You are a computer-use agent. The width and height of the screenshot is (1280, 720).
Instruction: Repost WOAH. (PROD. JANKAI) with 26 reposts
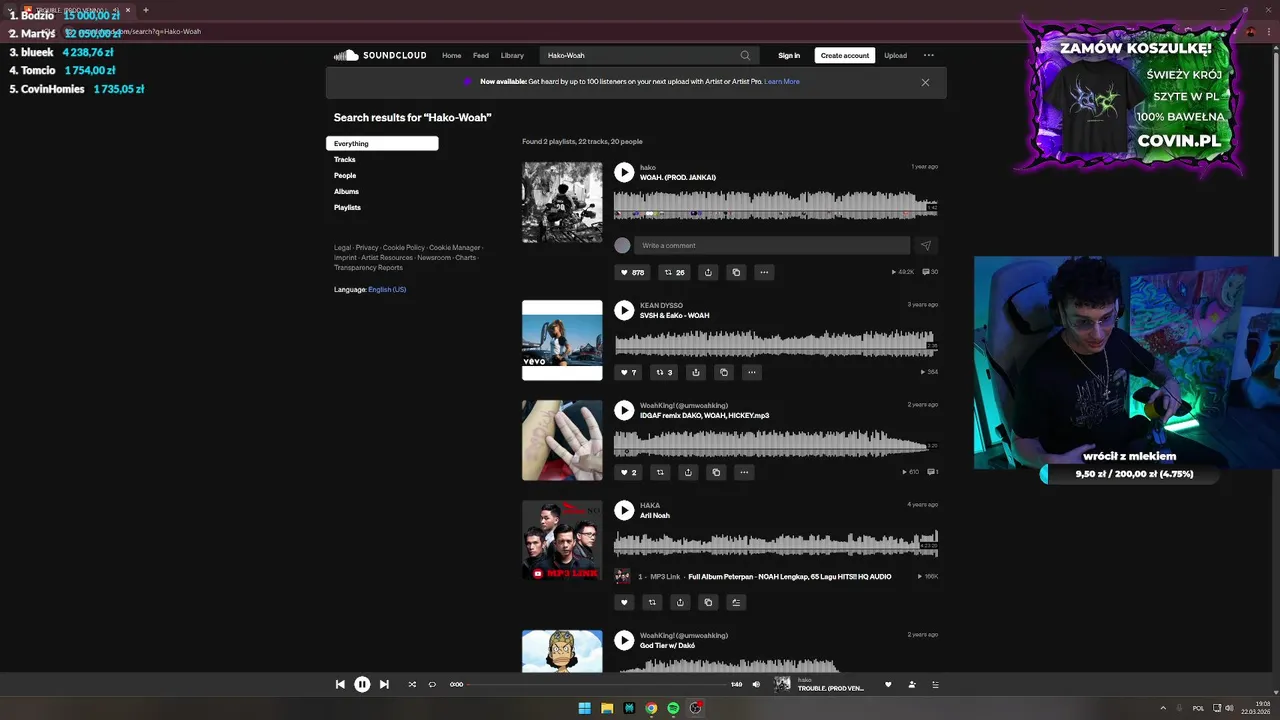pos(675,272)
